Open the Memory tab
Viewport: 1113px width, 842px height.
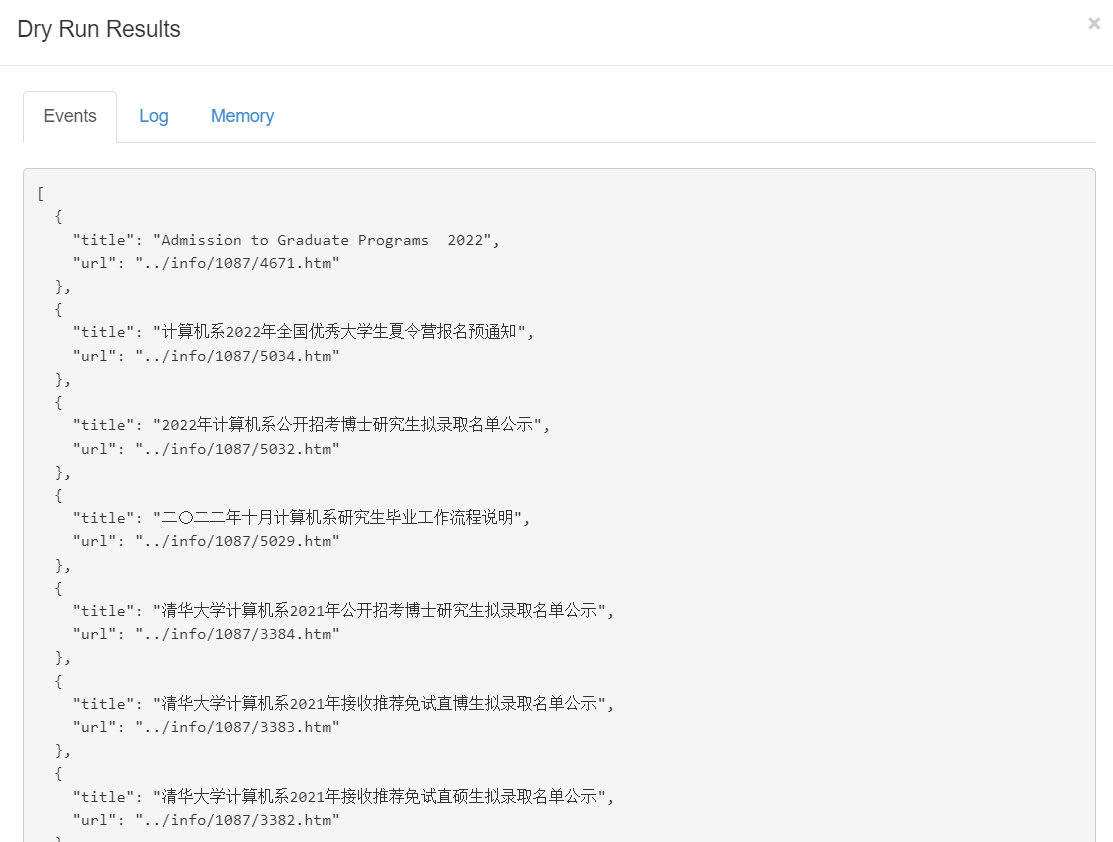tap(242, 116)
